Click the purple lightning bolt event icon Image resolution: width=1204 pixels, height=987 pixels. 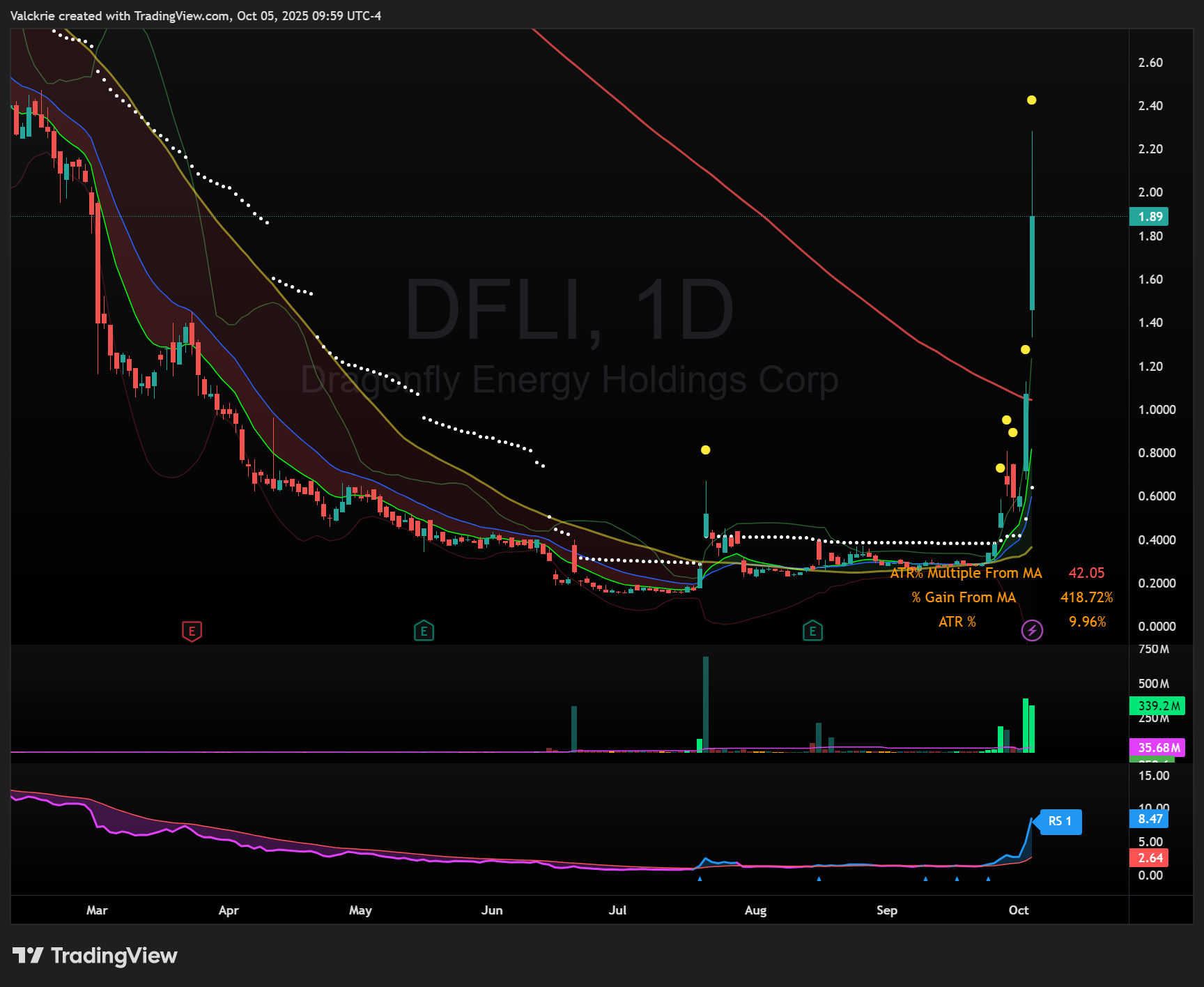point(1032,631)
